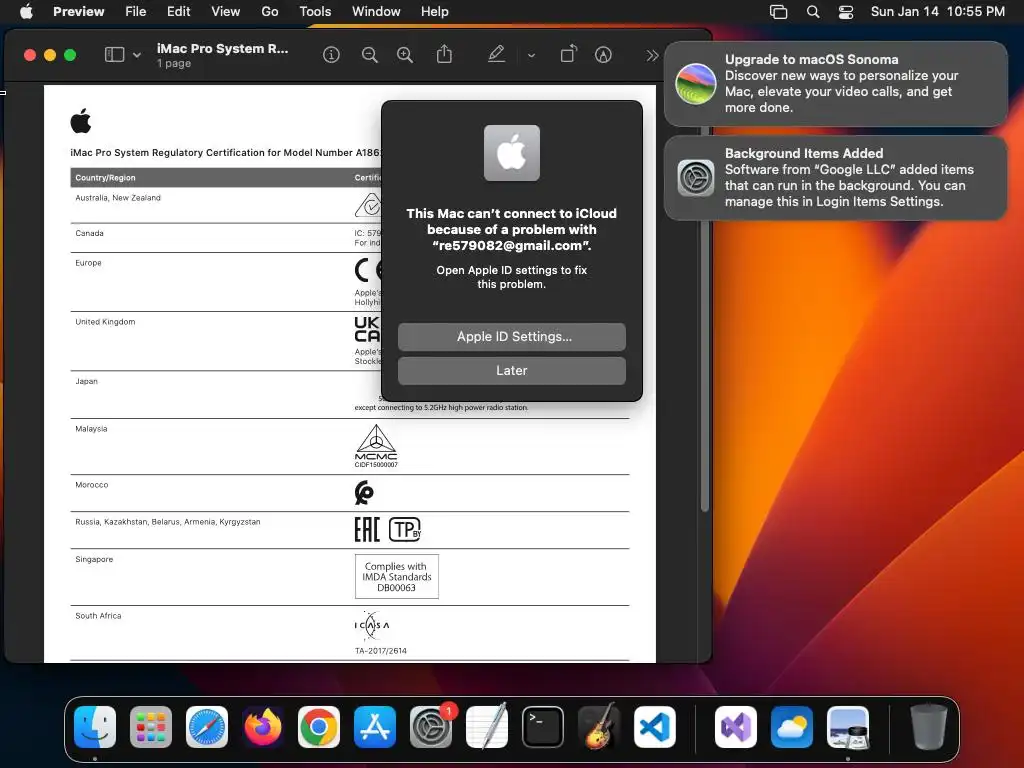Expand the sidebar view options chevron
The image size is (1024, 768).
[x=136, y=56]
